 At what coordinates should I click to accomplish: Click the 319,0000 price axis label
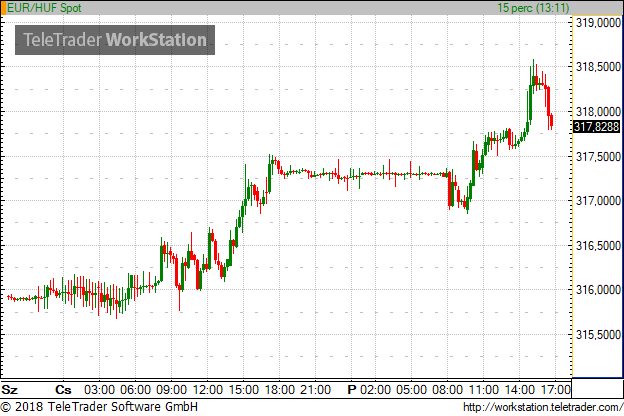598,23
